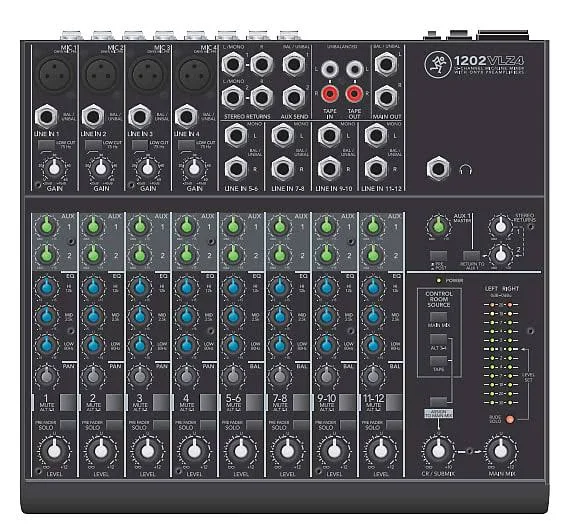Click channel 1 green AUX 1 knob
Screen dimensions: 578x532
point(46,226)
